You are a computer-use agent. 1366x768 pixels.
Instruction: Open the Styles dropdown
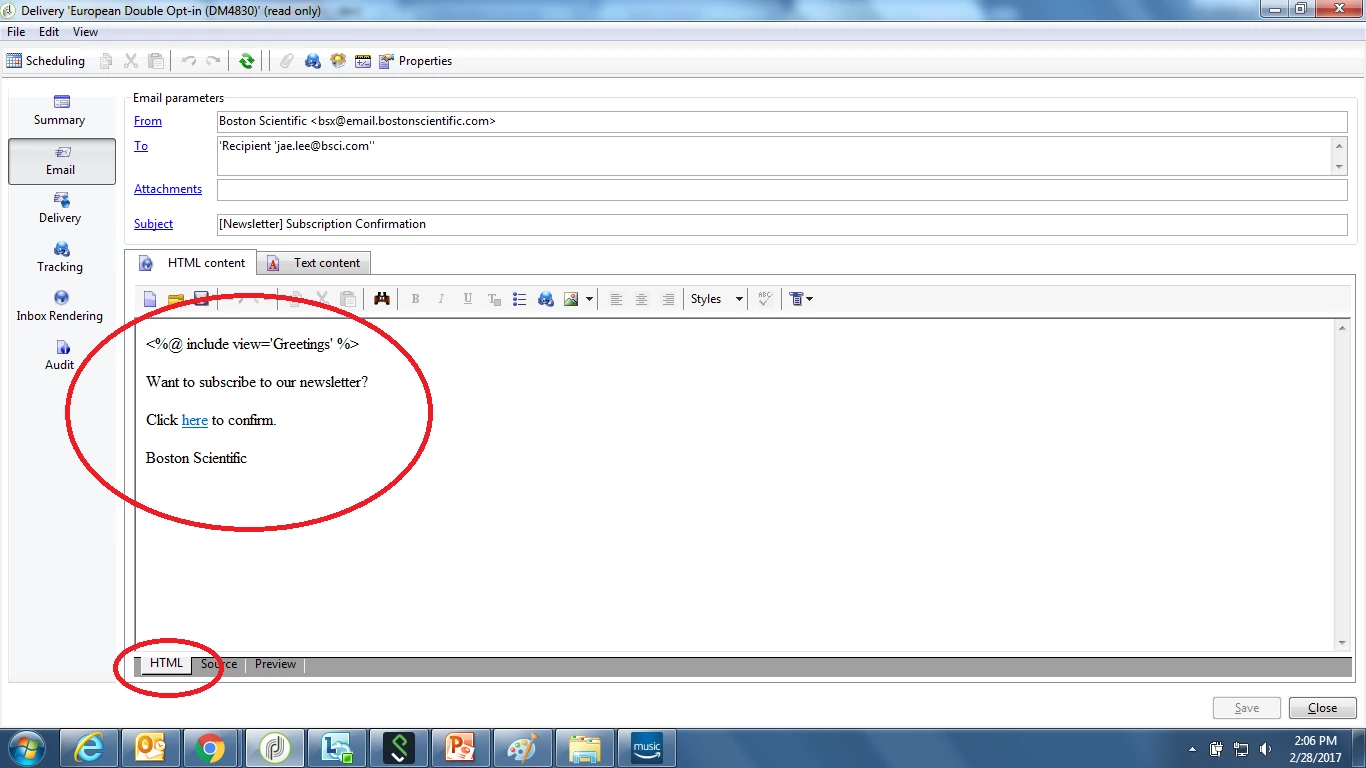(716, 299)
